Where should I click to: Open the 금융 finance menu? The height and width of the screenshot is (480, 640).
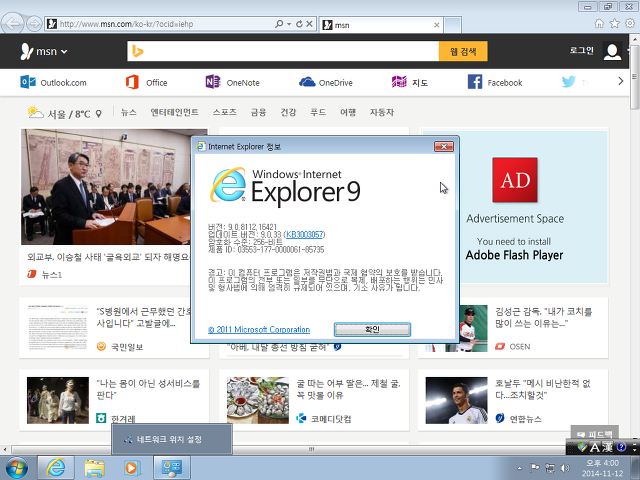258,112
